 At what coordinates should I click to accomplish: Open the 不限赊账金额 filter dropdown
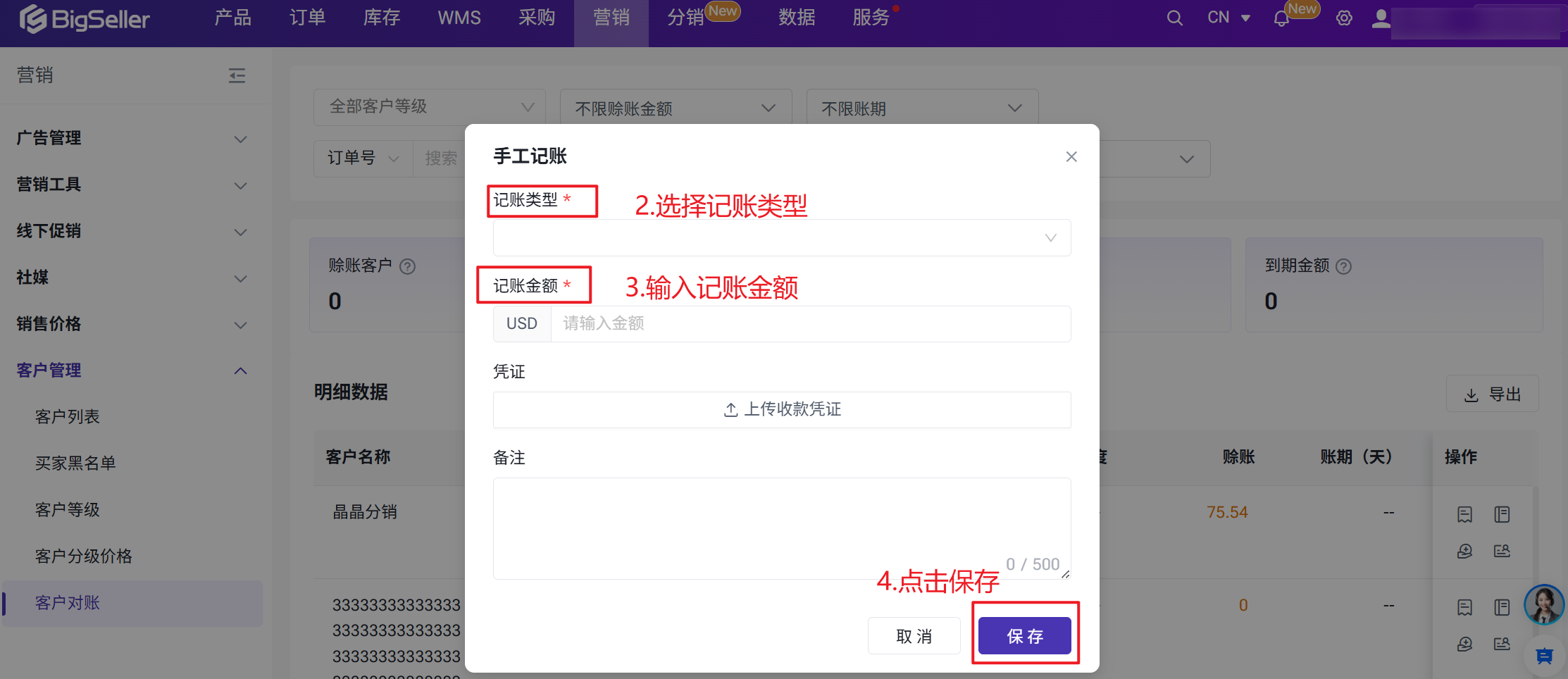click(x=676, y=108)
